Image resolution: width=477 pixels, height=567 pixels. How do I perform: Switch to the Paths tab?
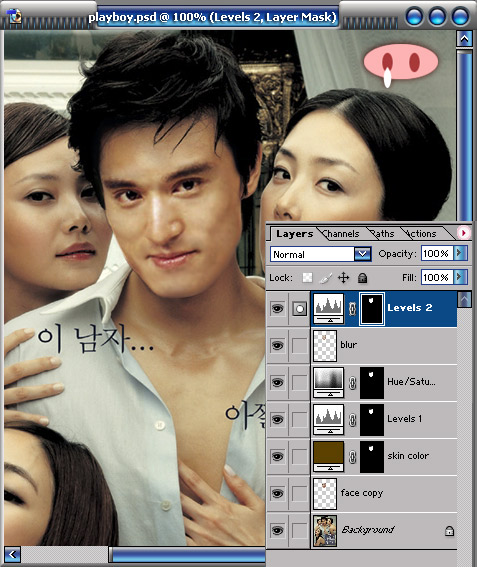coord(383,234)
